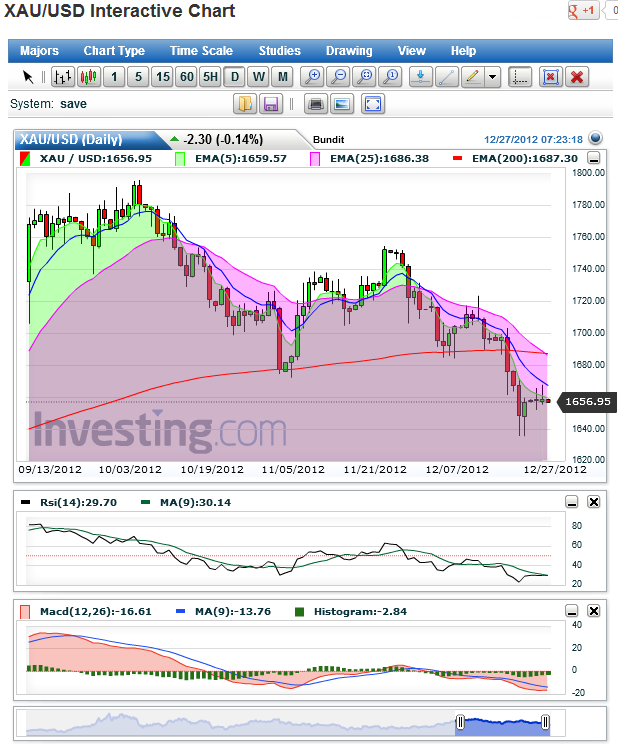Open the View menu
The image size is (618, 748).
[x=411, y=51]
